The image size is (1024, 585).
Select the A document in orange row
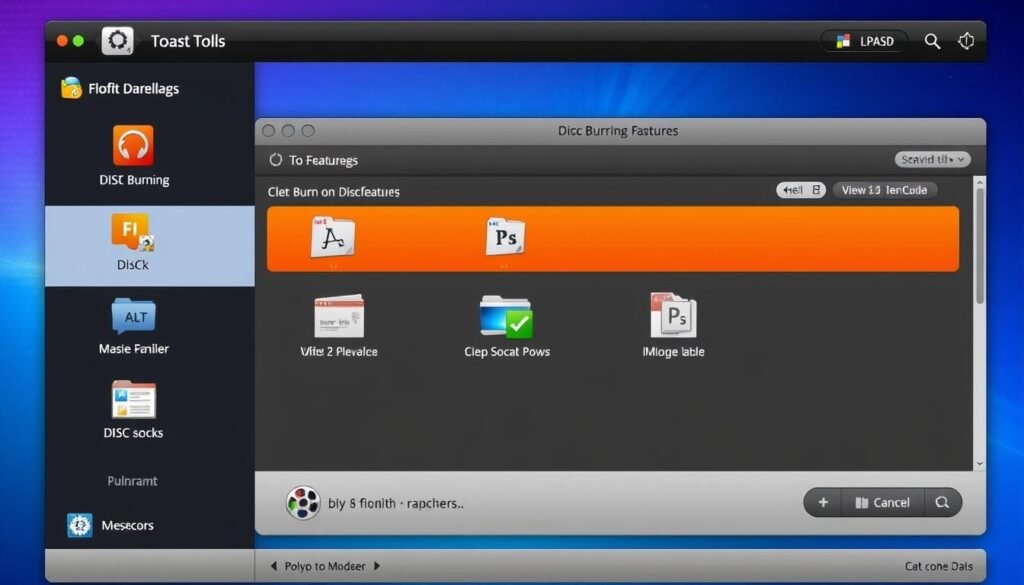332,238
